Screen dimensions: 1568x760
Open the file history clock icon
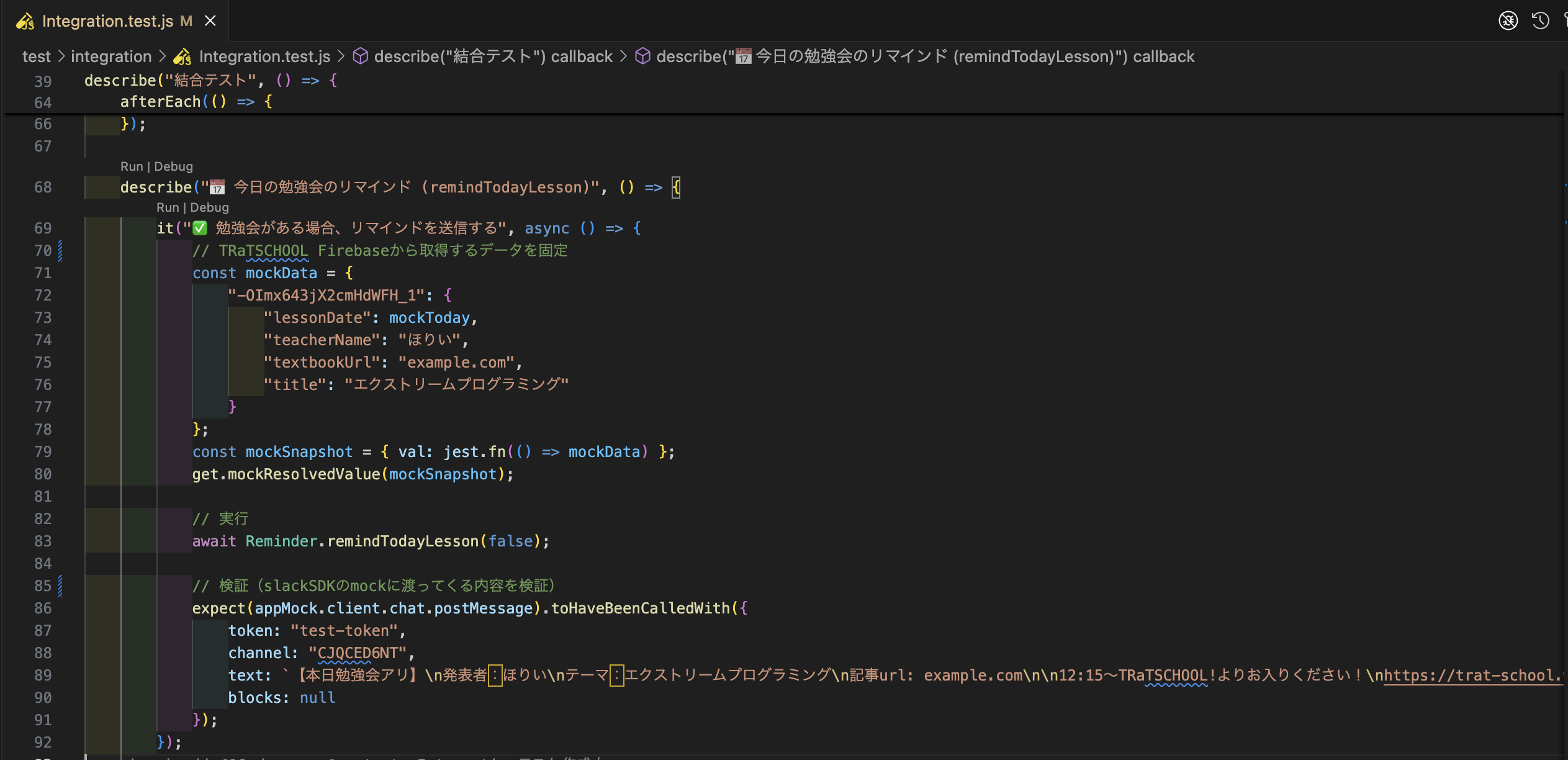[1540, 20]
